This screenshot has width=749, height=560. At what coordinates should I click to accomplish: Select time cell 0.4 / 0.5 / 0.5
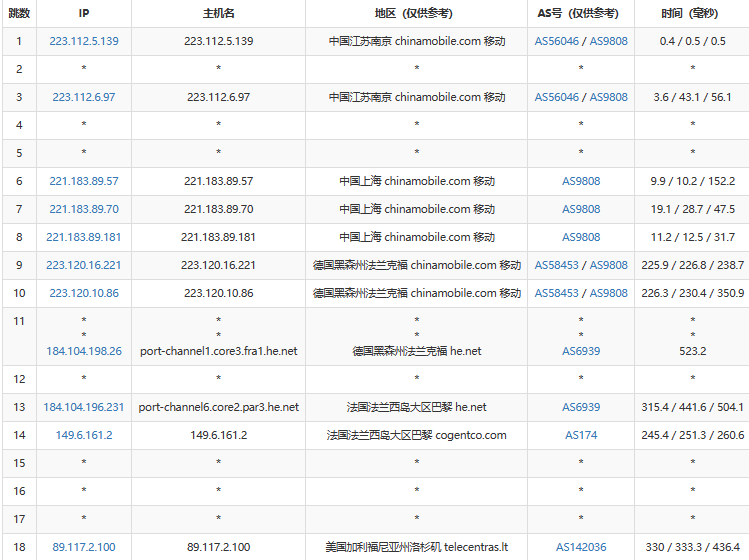[x=692, y=41]
